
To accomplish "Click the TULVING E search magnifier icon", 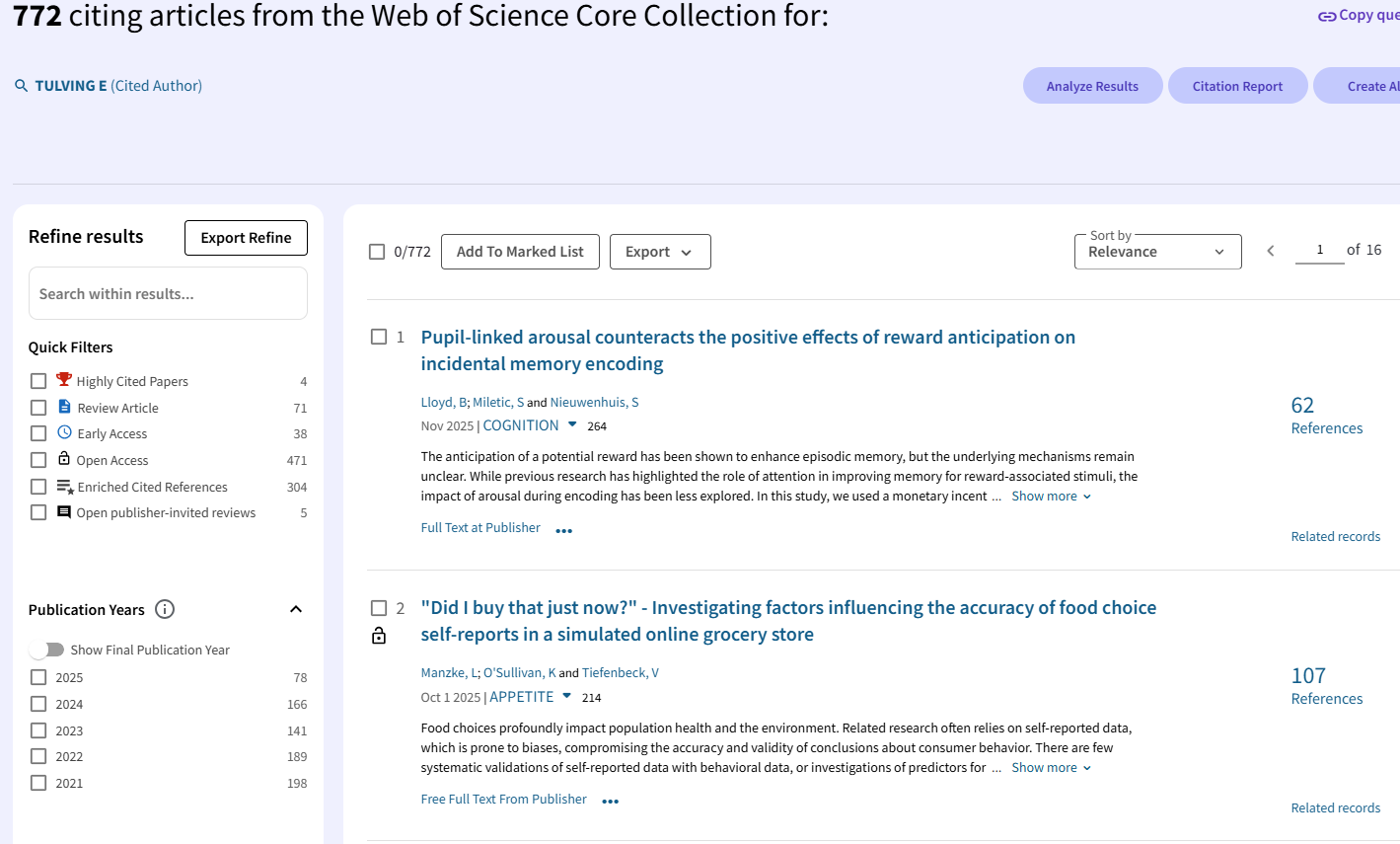I will click(21, 86).
